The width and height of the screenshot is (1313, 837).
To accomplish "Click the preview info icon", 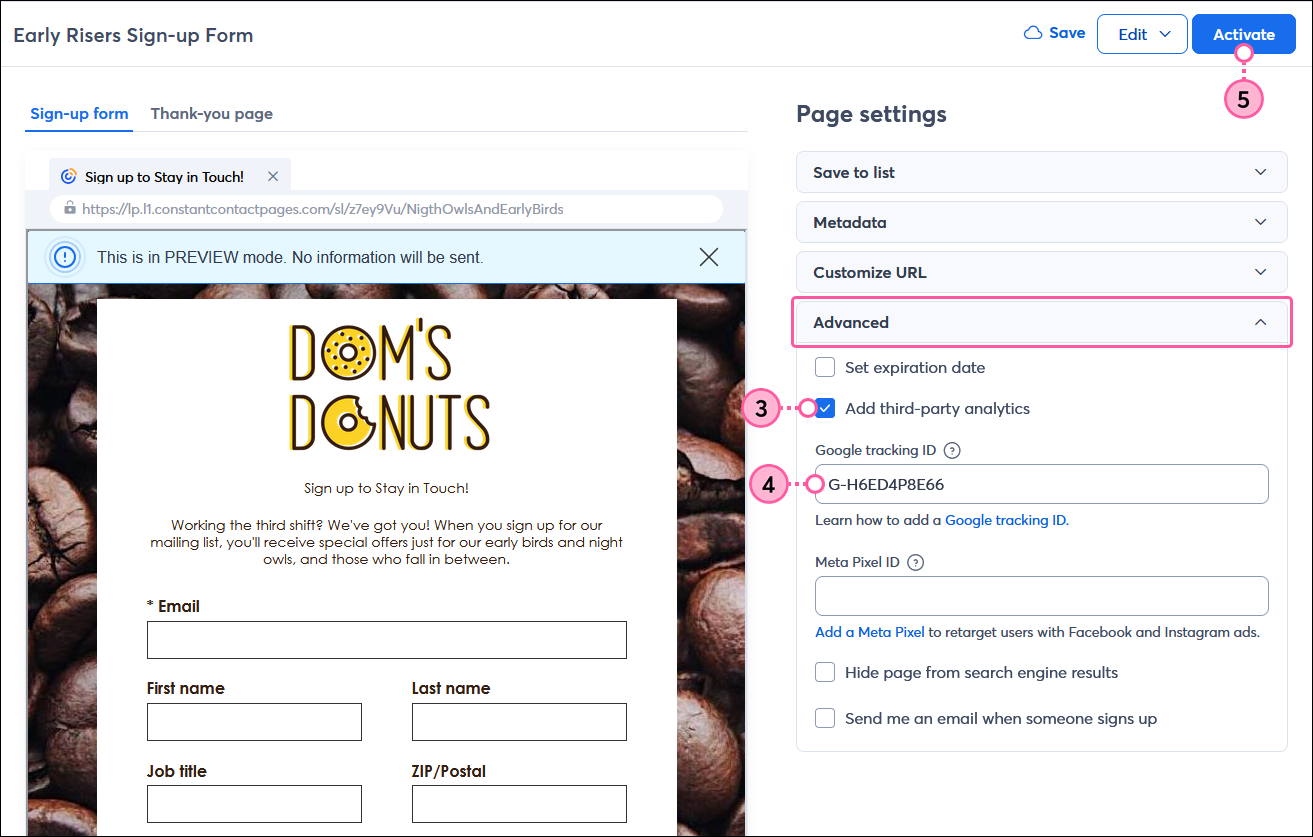I will (x=65, y=257).
